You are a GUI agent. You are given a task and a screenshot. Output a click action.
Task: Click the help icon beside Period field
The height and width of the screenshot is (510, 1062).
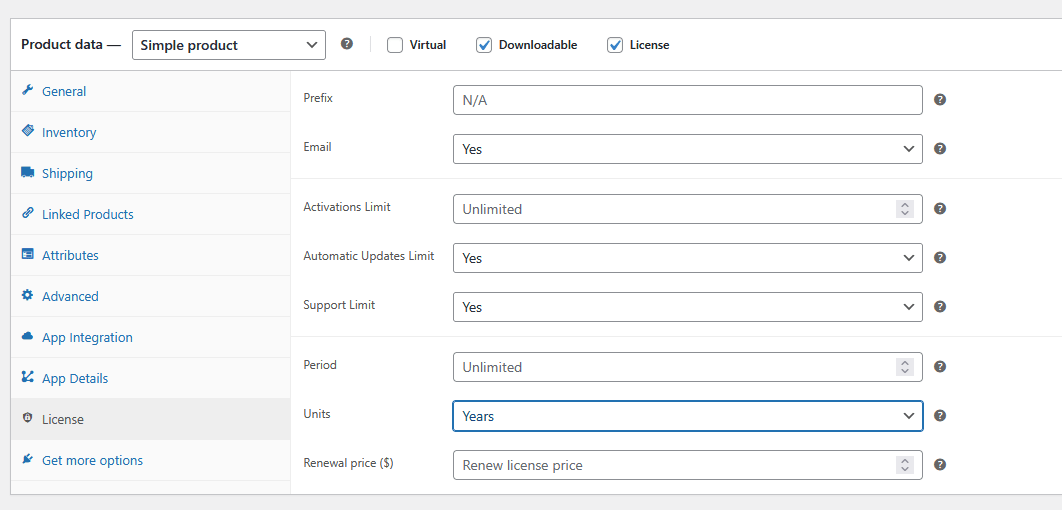[x=940, y=367]
